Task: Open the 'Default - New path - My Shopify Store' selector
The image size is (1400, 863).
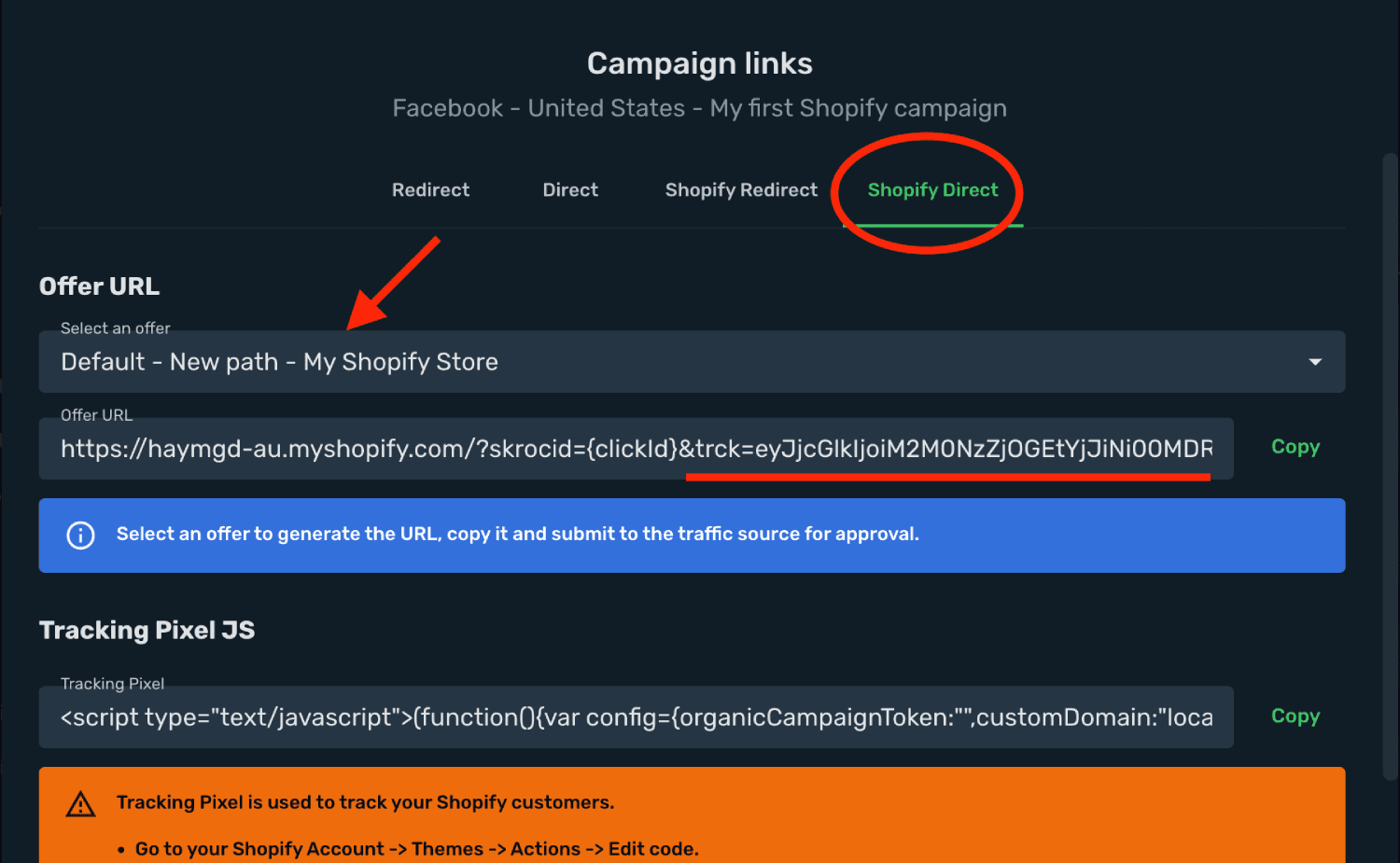Action: tap(692, 362)
